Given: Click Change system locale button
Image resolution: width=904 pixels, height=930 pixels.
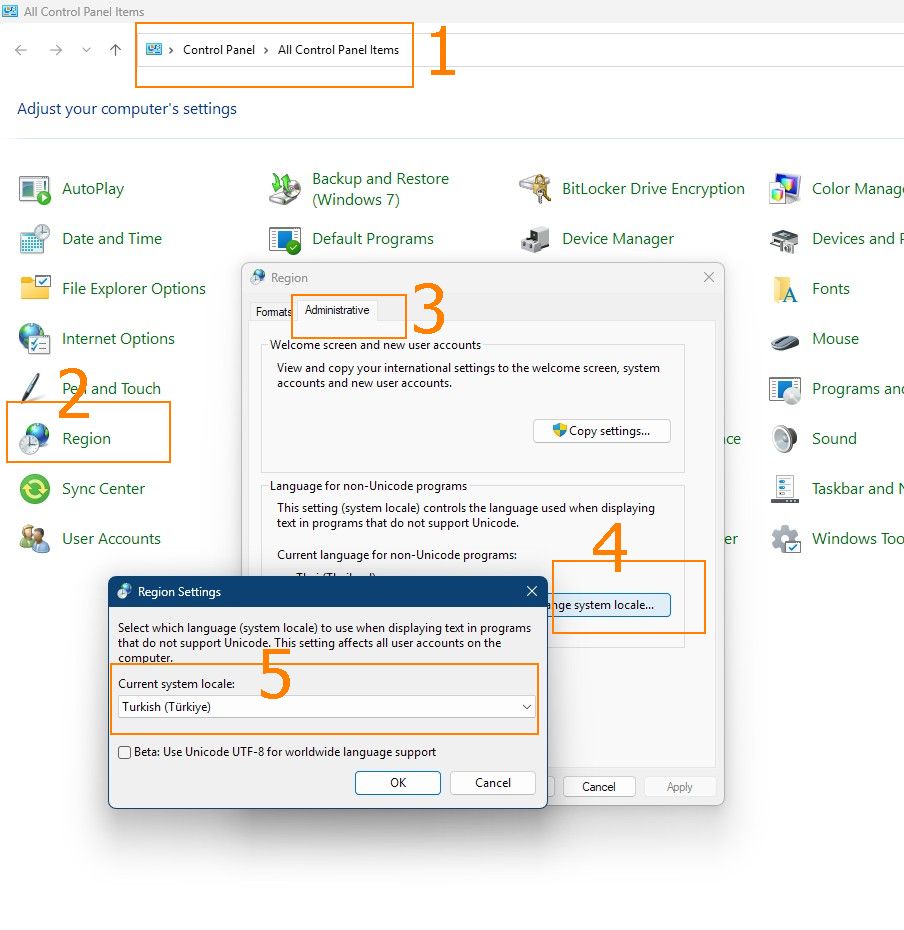Looking at the screenshot, I should (610, 605).
